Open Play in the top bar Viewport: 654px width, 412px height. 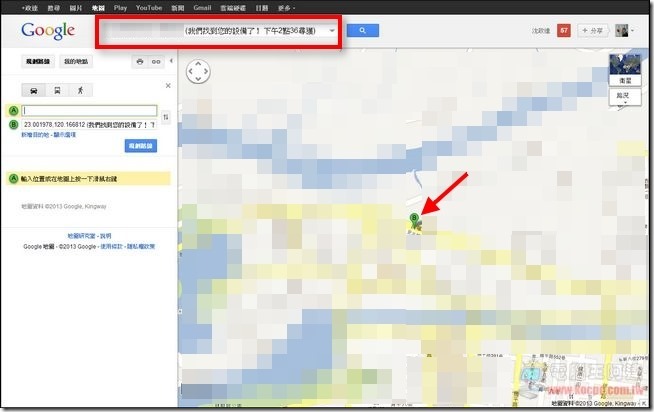pos(120,8)
